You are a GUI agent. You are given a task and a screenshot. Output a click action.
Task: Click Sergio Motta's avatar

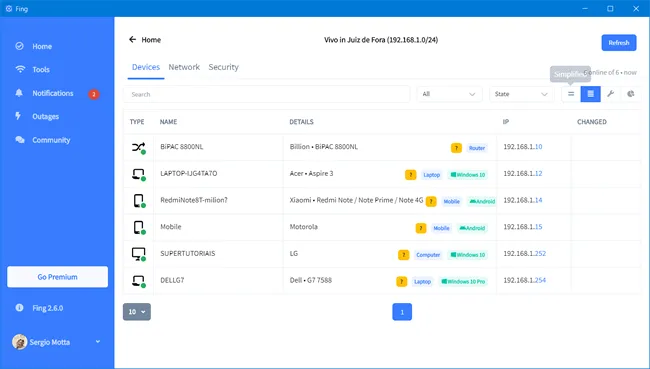click(19, 342)
